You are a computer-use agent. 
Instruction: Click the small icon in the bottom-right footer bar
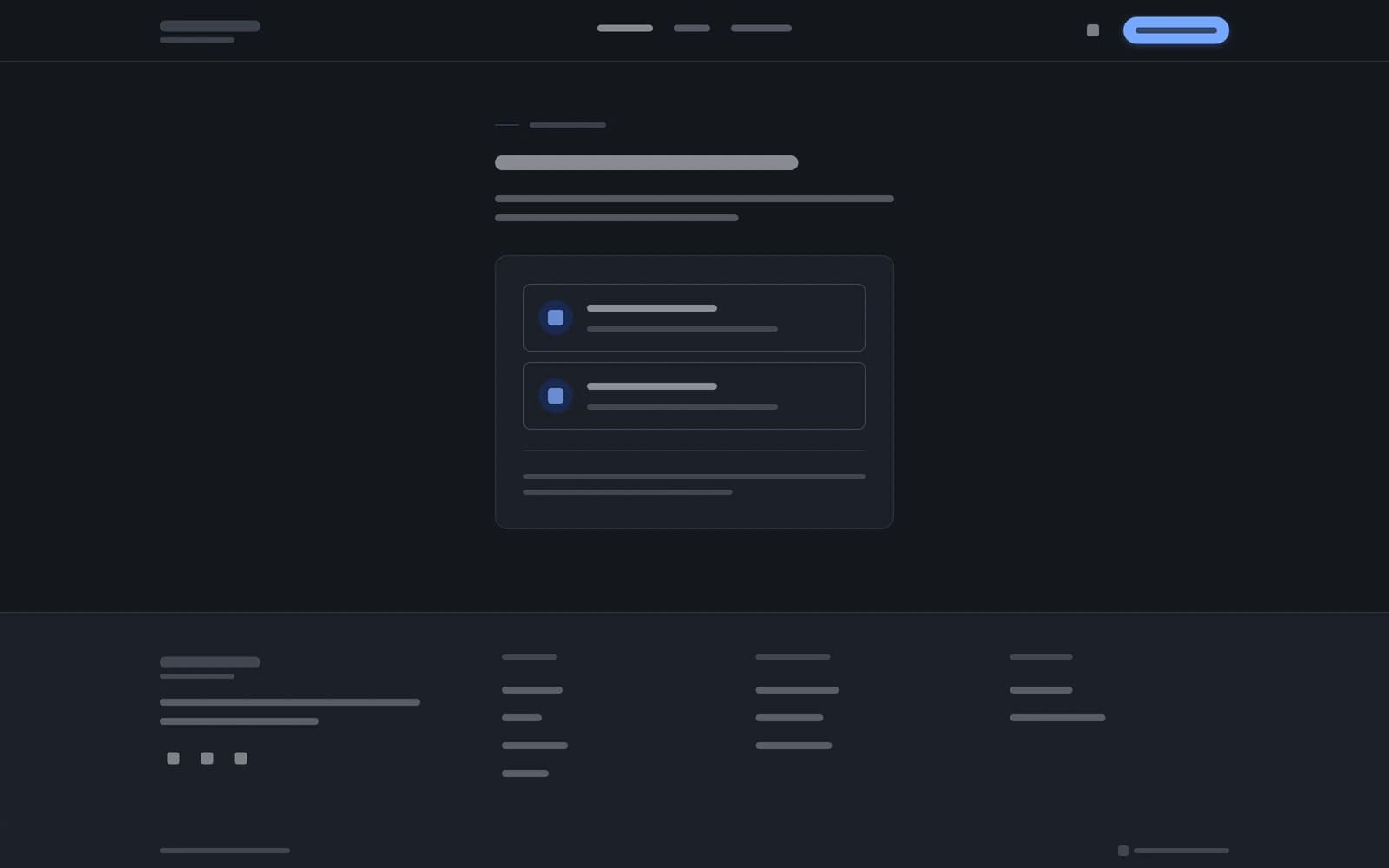(x=1123, y=851)
